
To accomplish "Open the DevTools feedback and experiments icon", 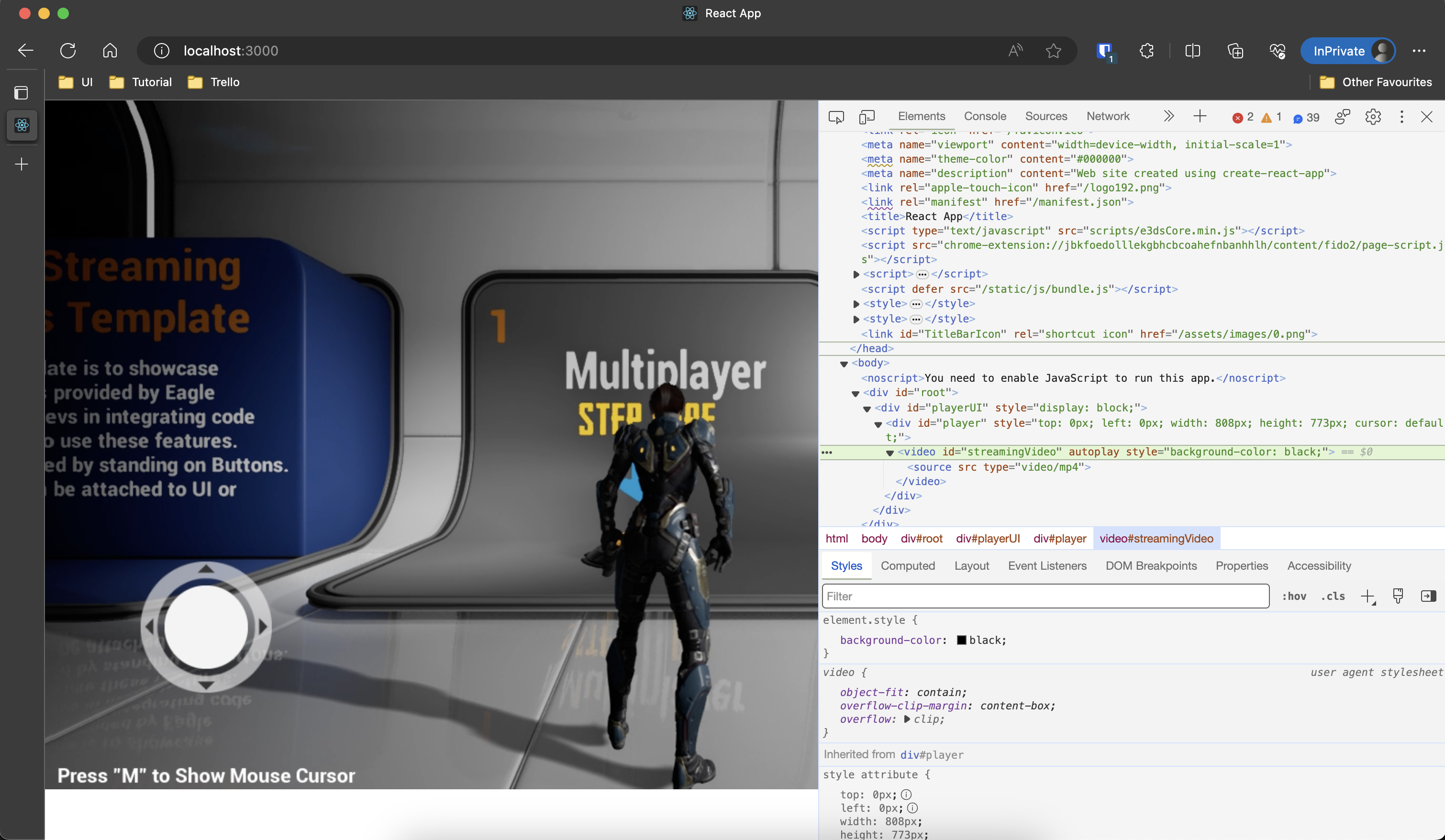I will [x=1342, y=117].
